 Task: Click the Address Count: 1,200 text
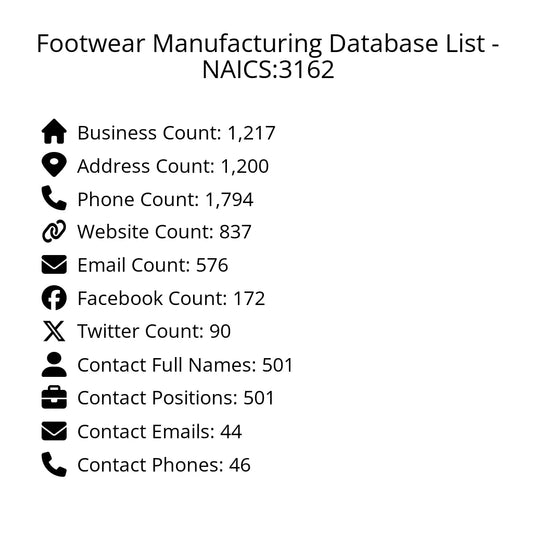(x=173, y=166)
